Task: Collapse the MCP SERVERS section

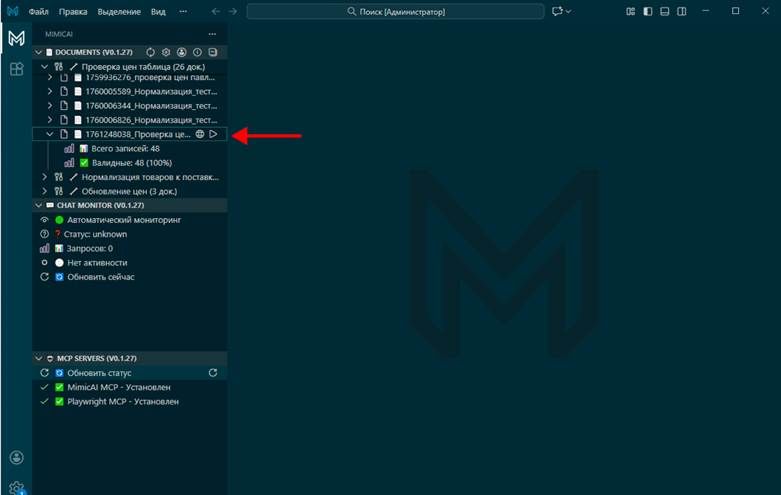Action: [40, 358]
